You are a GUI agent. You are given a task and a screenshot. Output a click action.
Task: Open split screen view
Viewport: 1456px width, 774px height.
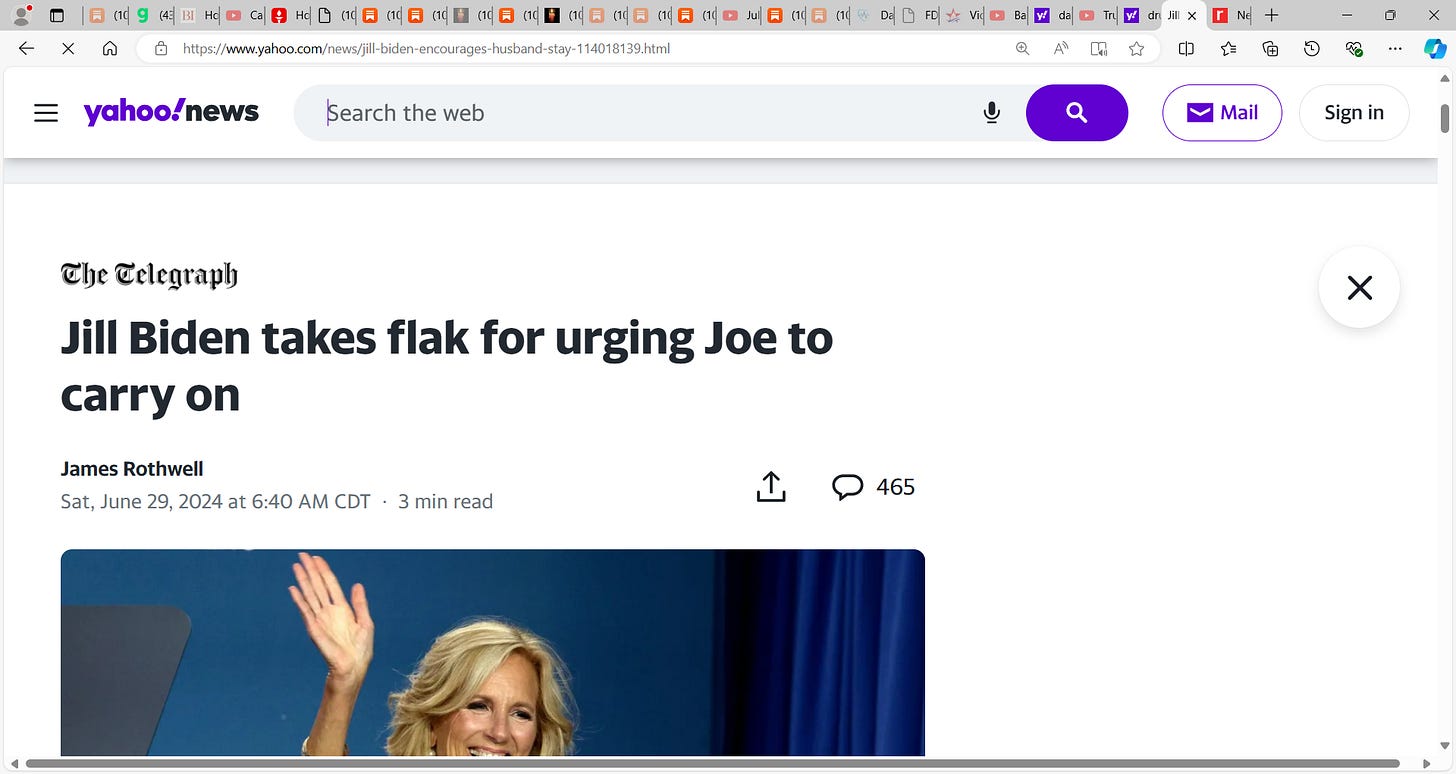pos(1186,48)
